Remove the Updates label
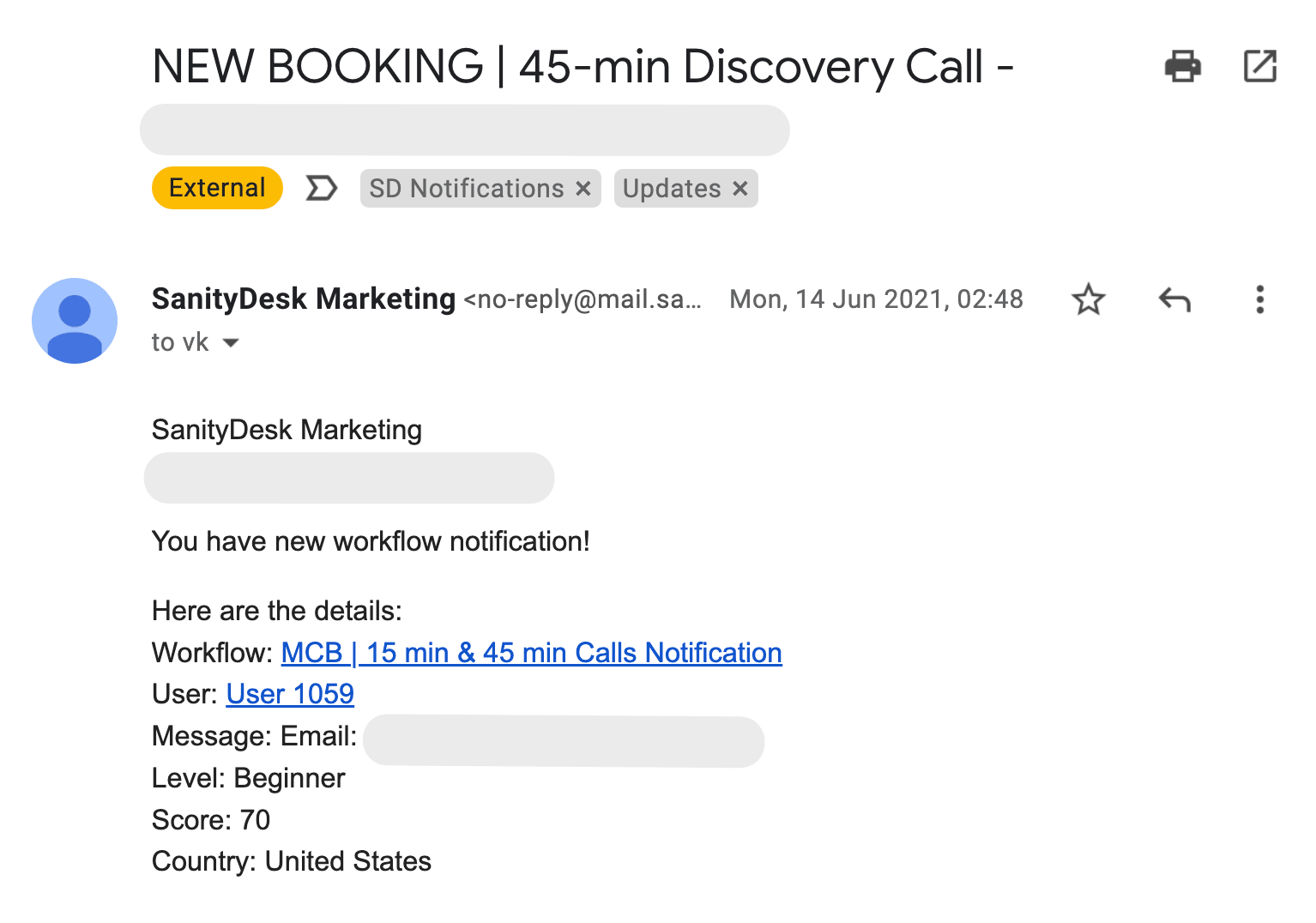The height and width of the screenshot is (923, 1316). click(x=740, y=189)
